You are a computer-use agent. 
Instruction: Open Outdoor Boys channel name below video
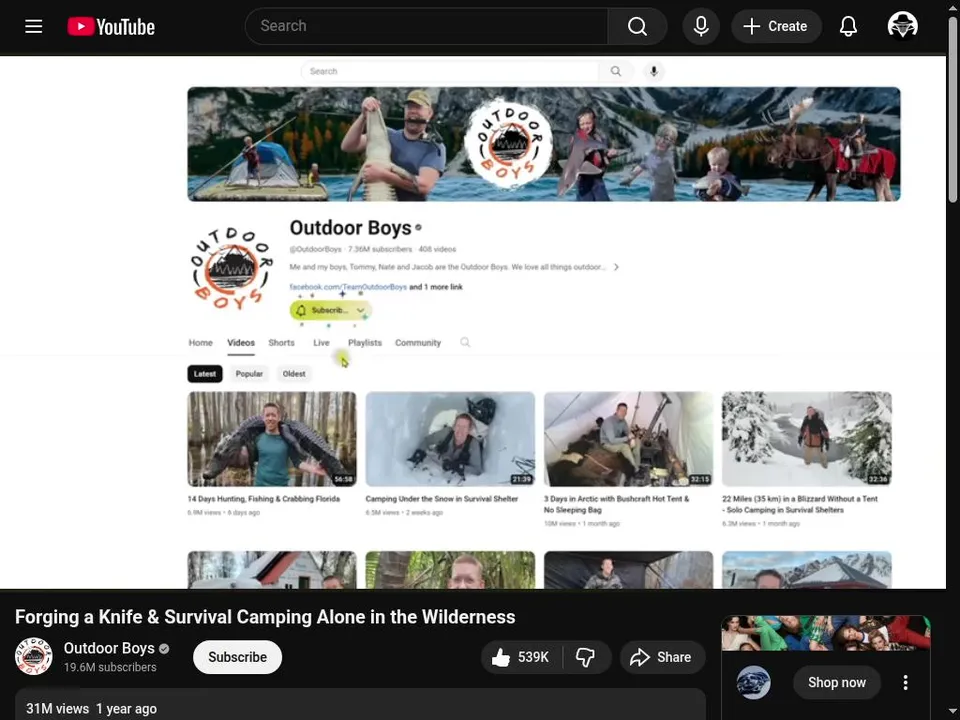coord(109,648)
